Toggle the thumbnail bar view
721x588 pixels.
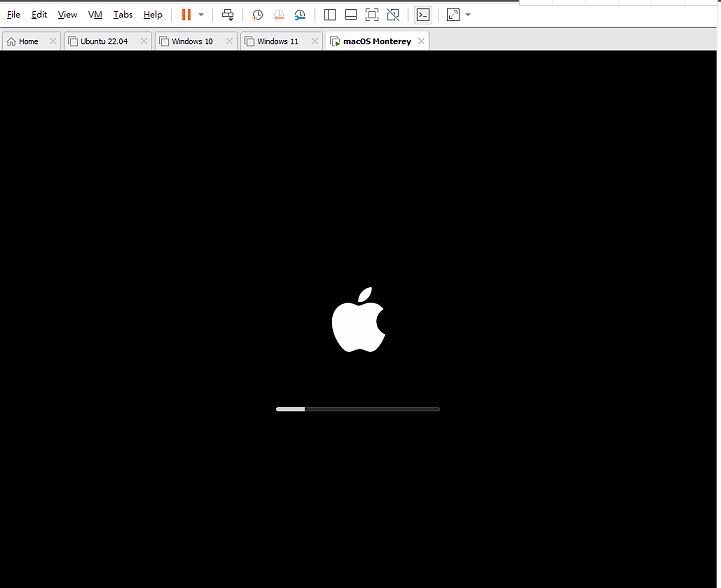[351, 15]
